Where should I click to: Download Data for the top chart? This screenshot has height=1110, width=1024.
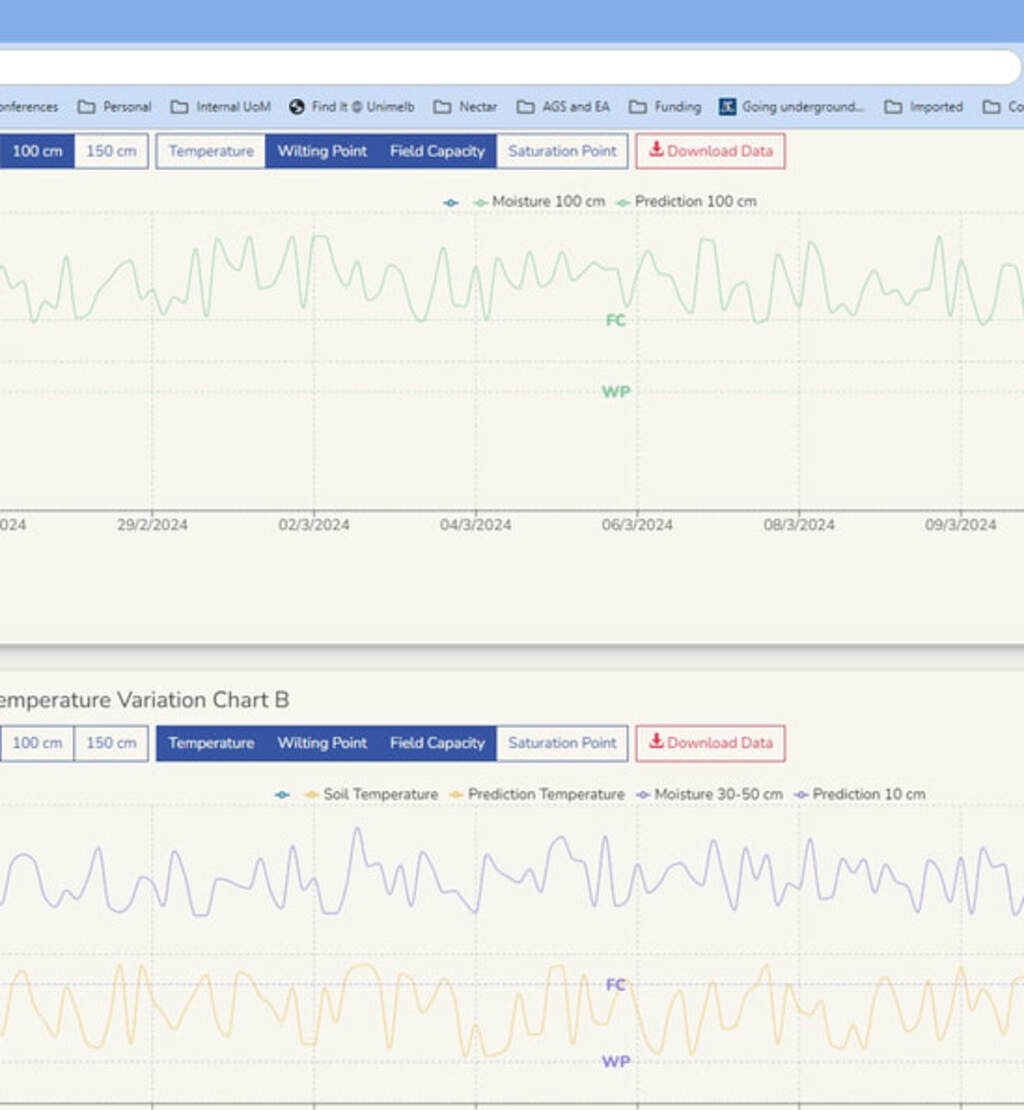(711, 151)
